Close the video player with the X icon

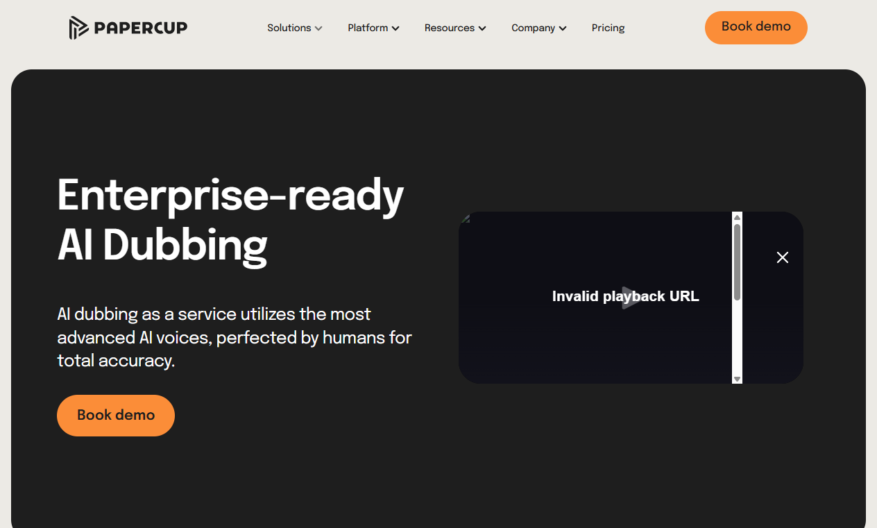click(782, 257)
